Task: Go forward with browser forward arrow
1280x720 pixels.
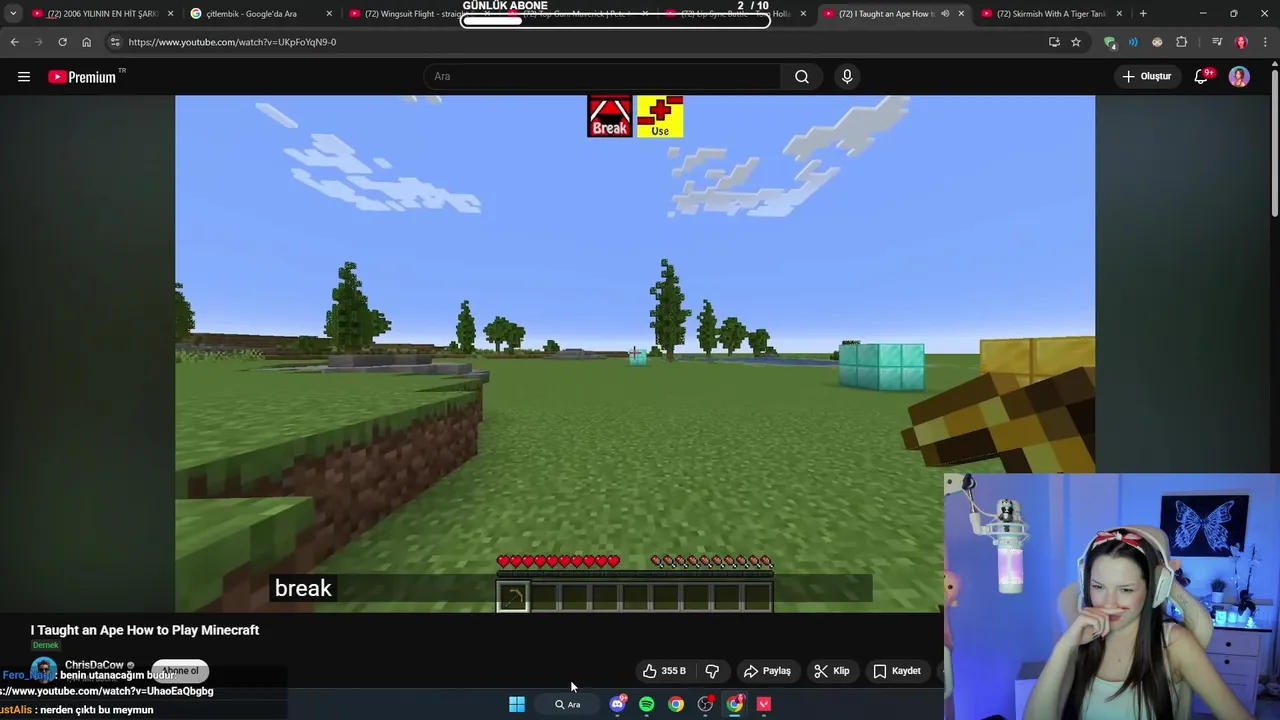Action: 38,42
